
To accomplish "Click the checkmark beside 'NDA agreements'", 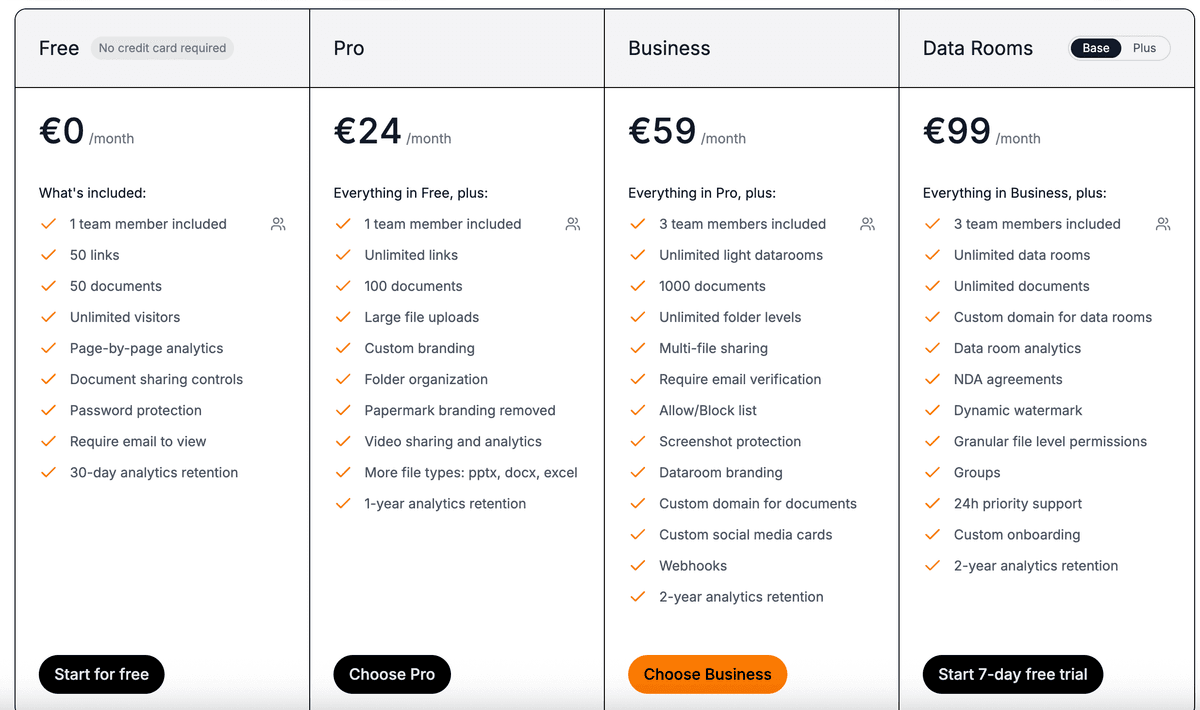I will (932, 379).
